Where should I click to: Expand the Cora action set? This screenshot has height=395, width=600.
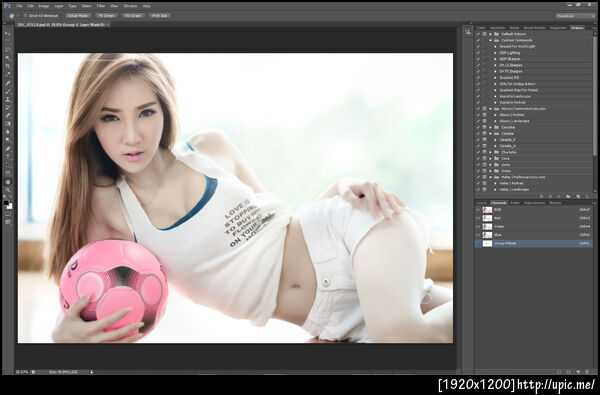click(491, 158)
